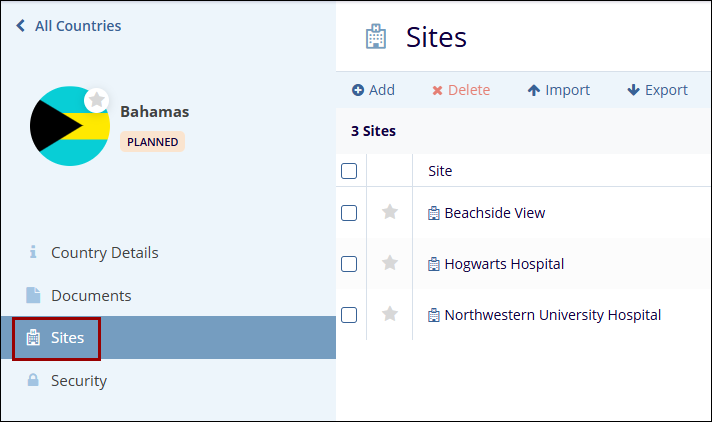
Task: Star Northwestern University Hospital site
Action: (390, 314)
